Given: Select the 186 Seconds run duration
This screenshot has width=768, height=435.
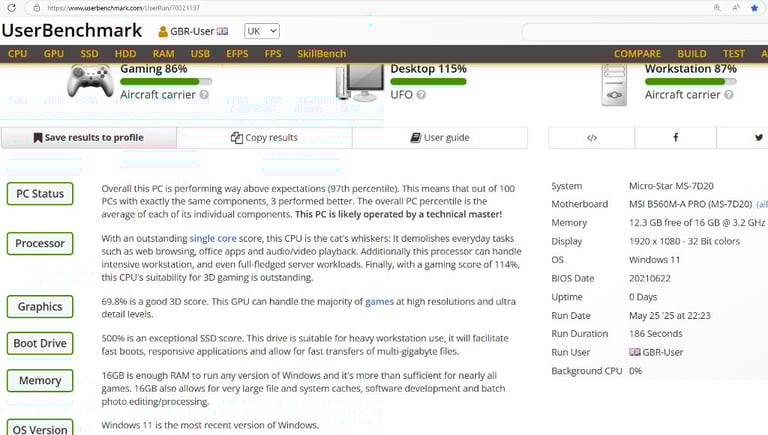Looking at the screenshot, I should pos(655,334).
